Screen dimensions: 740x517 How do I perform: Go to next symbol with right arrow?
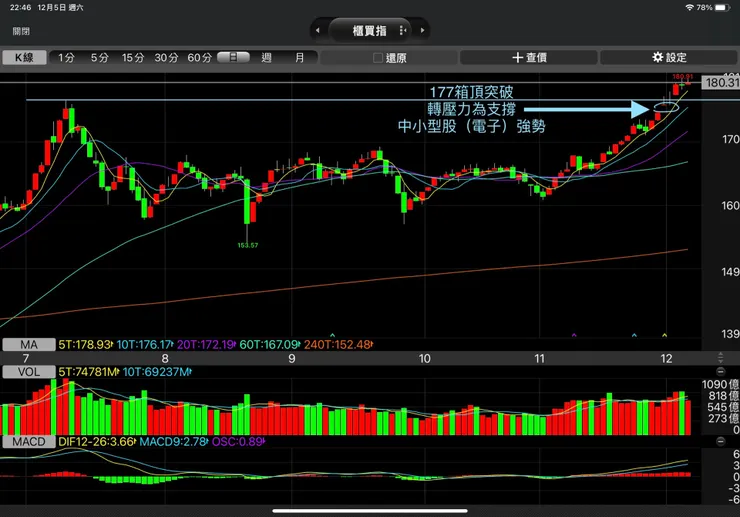[422, 30]
